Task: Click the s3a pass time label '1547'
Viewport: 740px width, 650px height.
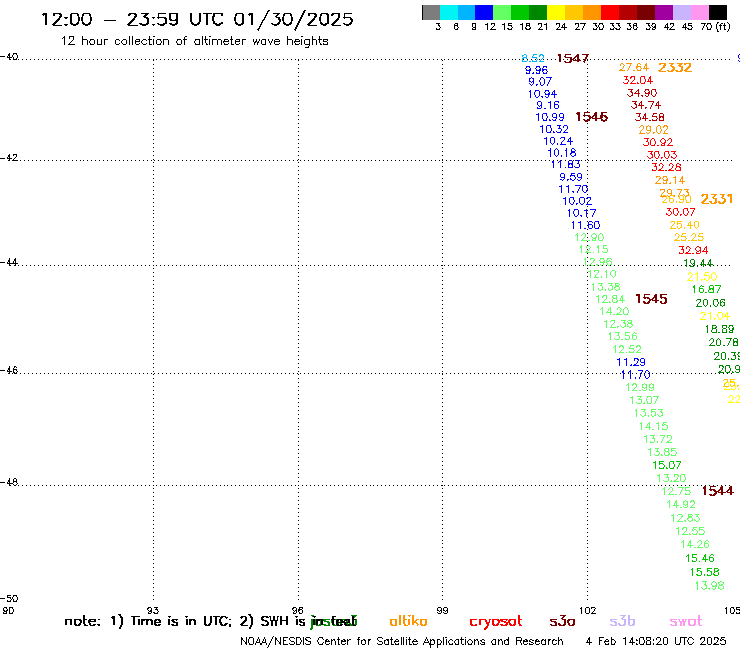Action: pyautogui.click(x=572, y=58)
